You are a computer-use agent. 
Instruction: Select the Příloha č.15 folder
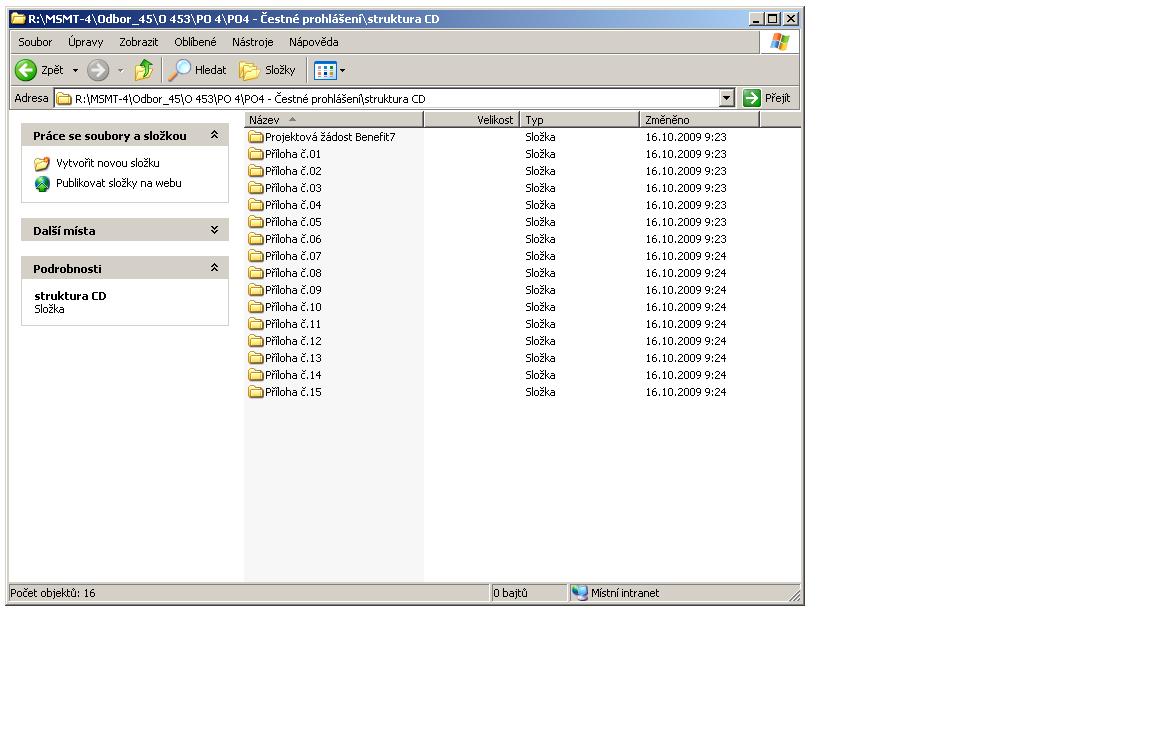pyautogui.click(x=292, y=392)
